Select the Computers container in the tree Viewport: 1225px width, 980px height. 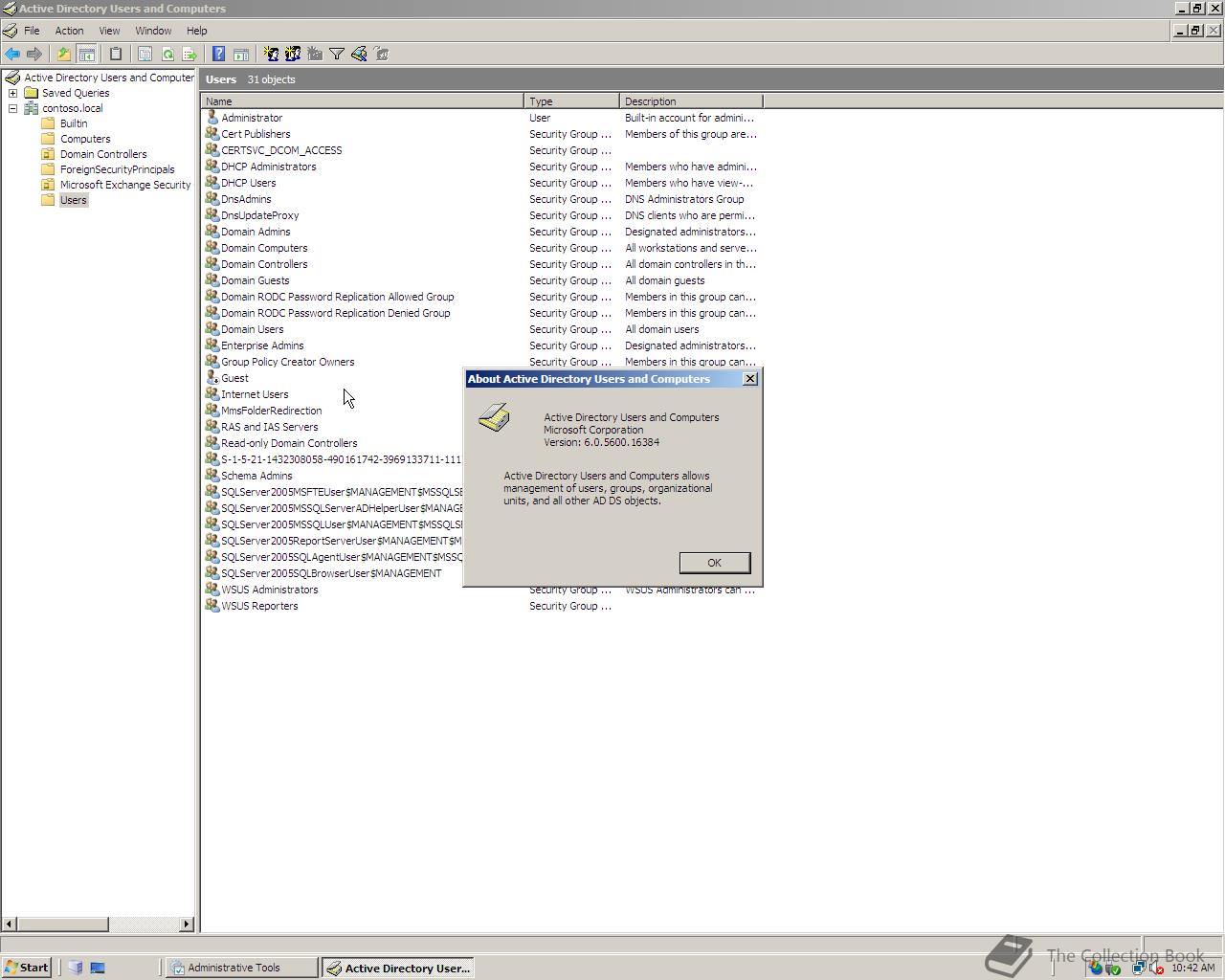pyautogui.click(x=85, y=139)
